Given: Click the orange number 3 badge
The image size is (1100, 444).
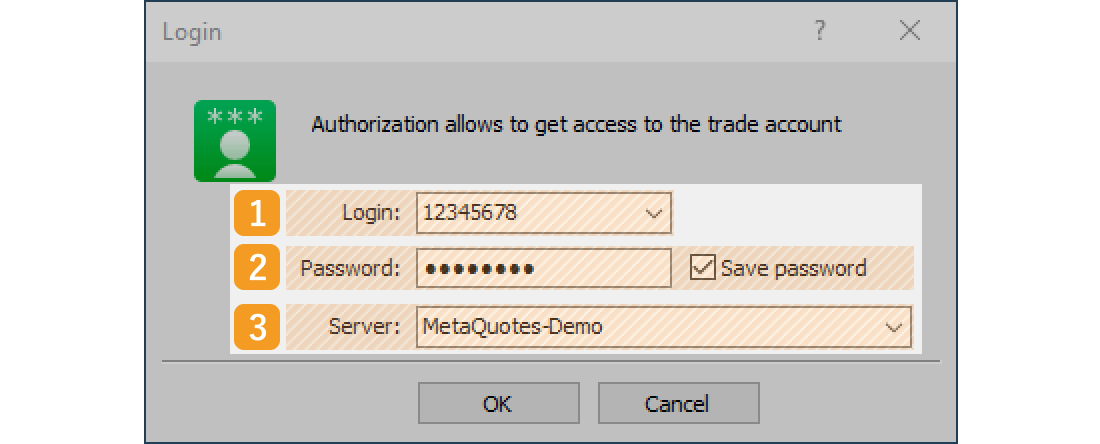Looking at the screenshot, I should (257, 327).
